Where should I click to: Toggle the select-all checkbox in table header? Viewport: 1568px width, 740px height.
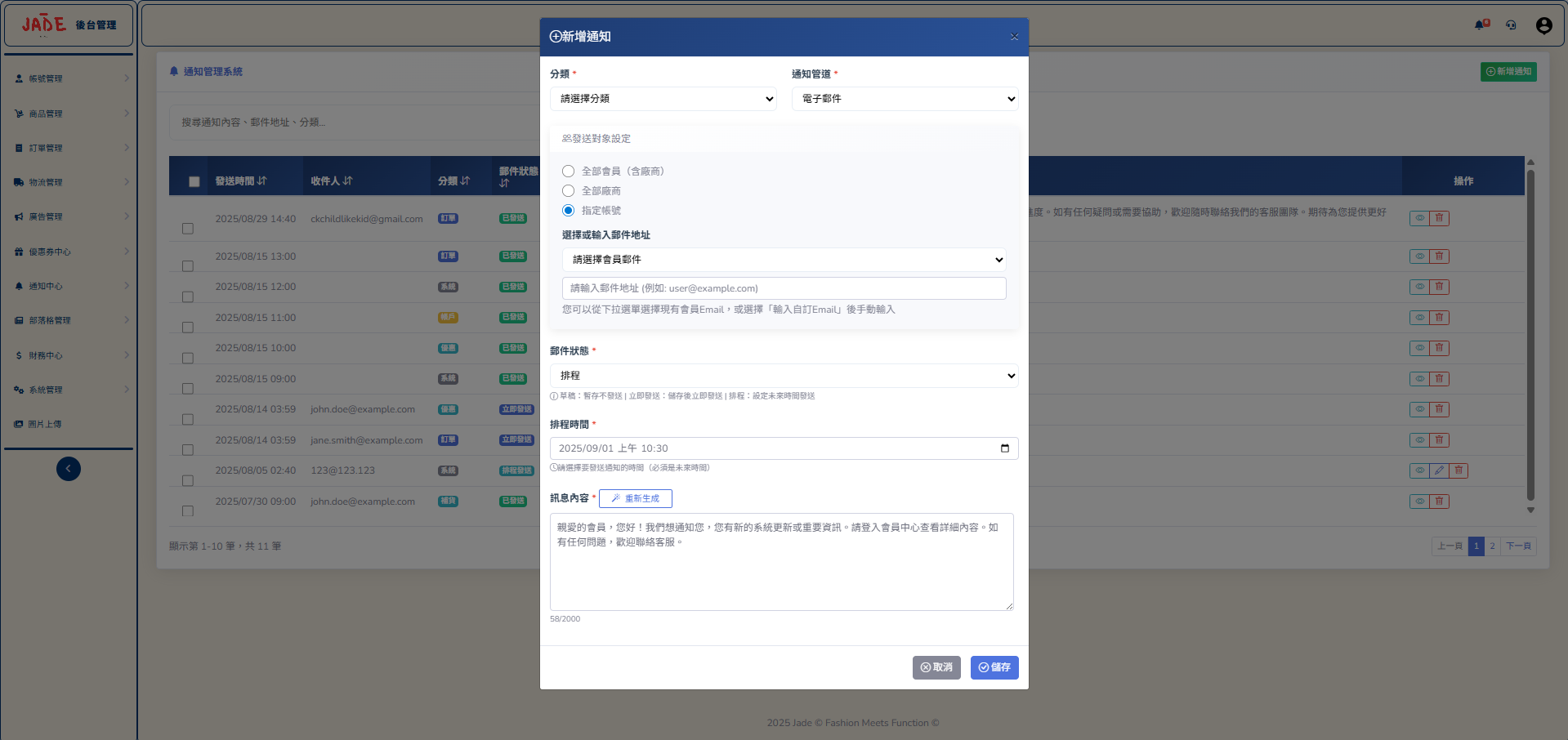194,181
